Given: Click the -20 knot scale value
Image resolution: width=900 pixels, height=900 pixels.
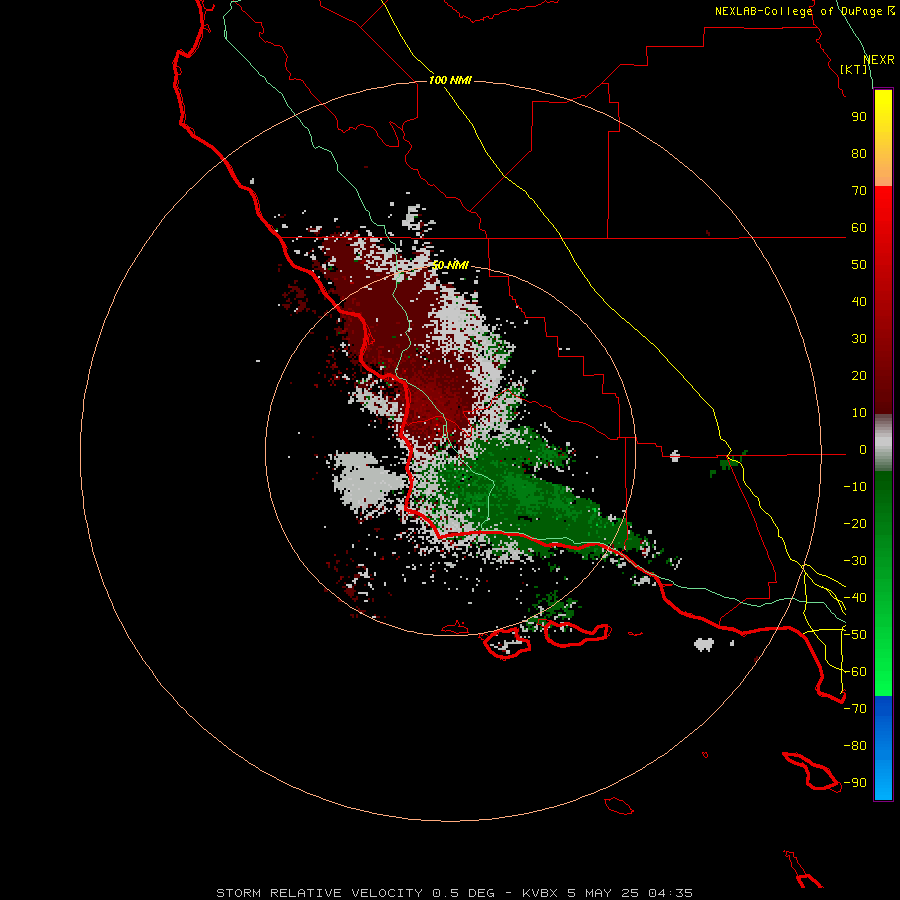Looking at the screenshot, I should (855, 524).
